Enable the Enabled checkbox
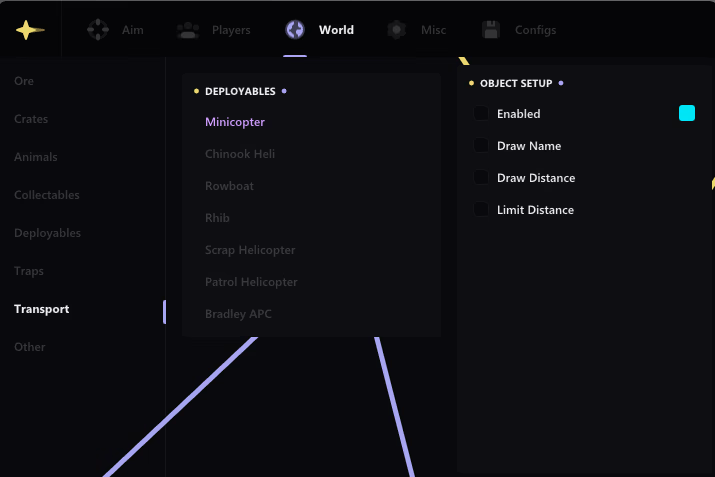Image resolution: width=715 pixels, height=477 pixels. pos(481,113)
